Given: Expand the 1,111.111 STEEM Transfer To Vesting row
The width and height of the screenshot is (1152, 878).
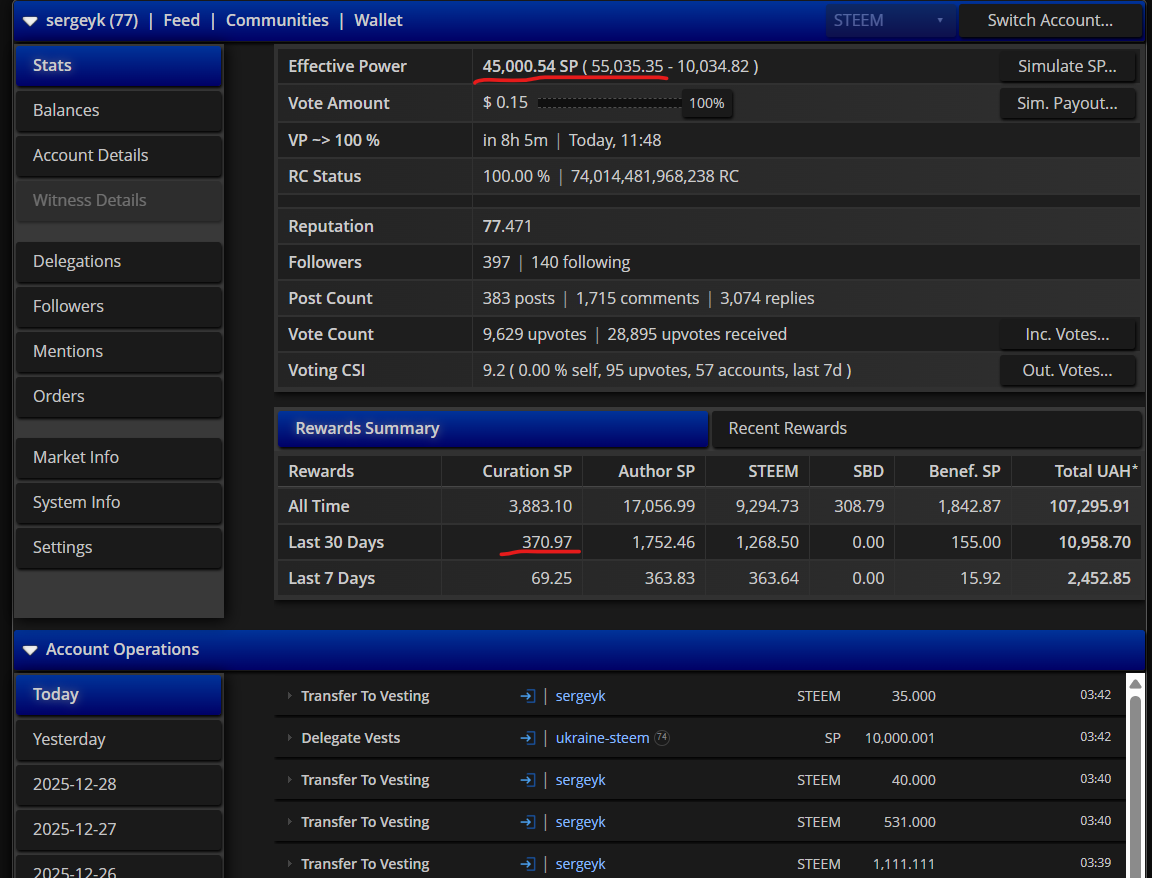Looking at the screenshot, I should click(289, 863).
